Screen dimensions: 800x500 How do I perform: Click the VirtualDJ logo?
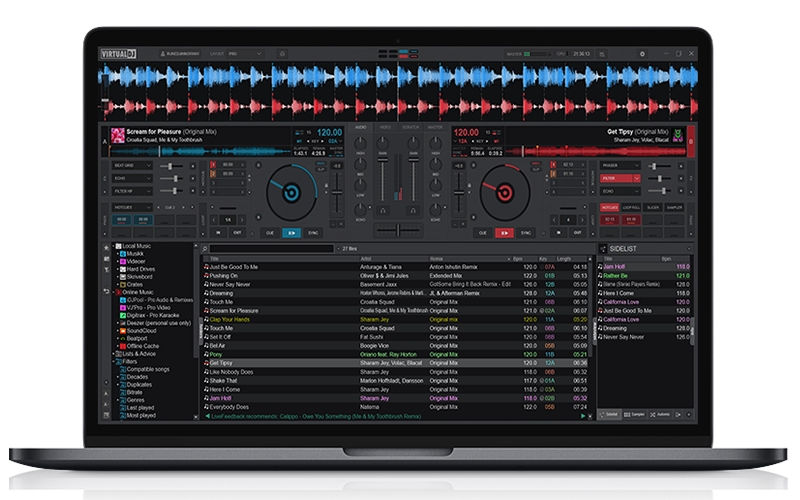coord(118,54)
